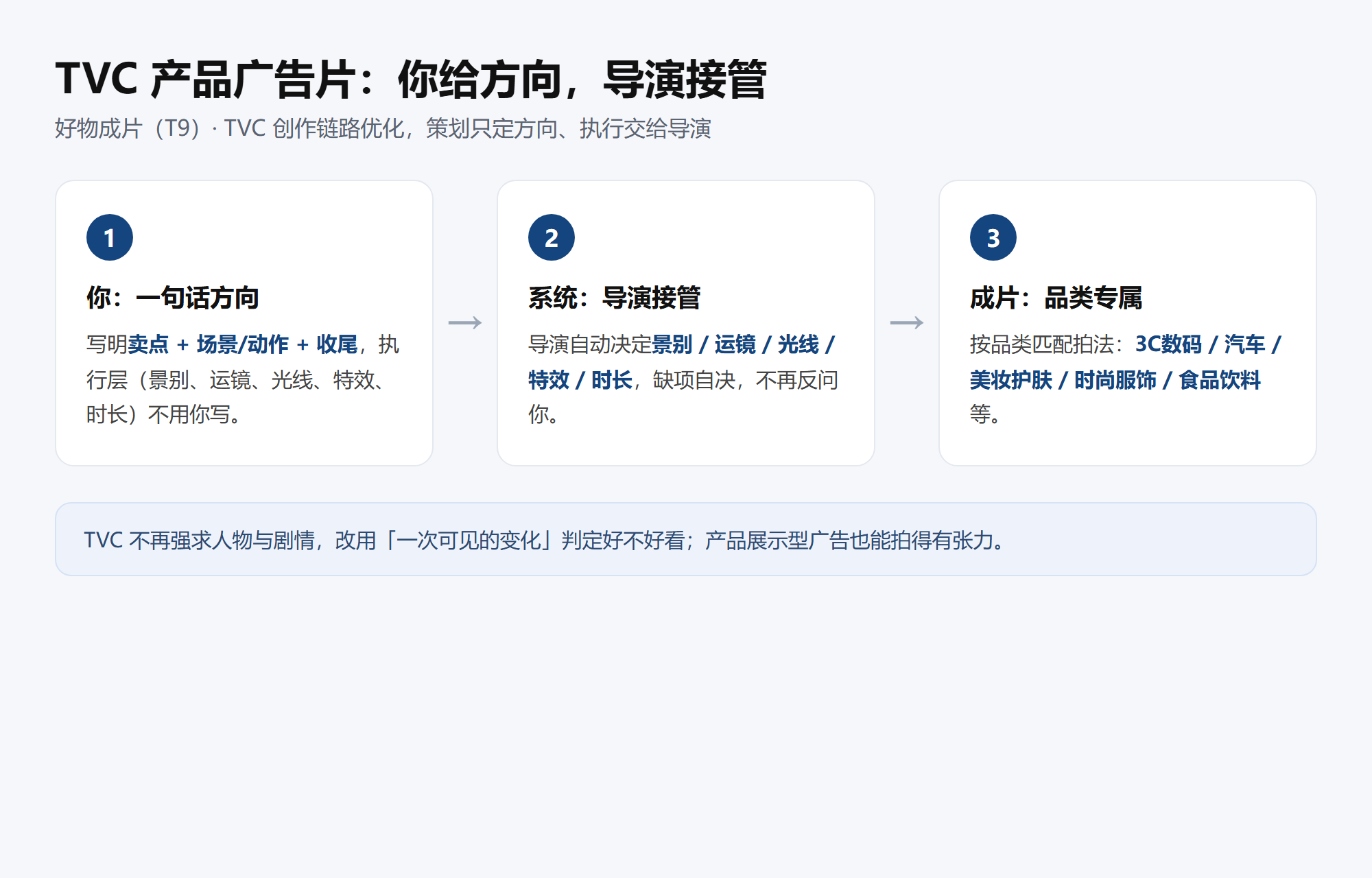The width and height of the screenshot is (1372, 878).
Task: Select the heading 系统：导演接管
Action: pos(615,298)
